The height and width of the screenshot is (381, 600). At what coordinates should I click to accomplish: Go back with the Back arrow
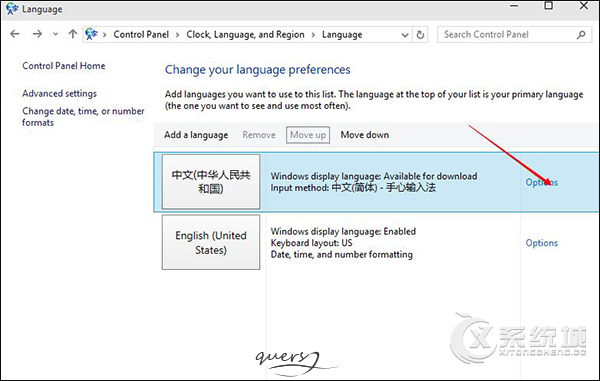pyautogui.click(x=15, y=34)
